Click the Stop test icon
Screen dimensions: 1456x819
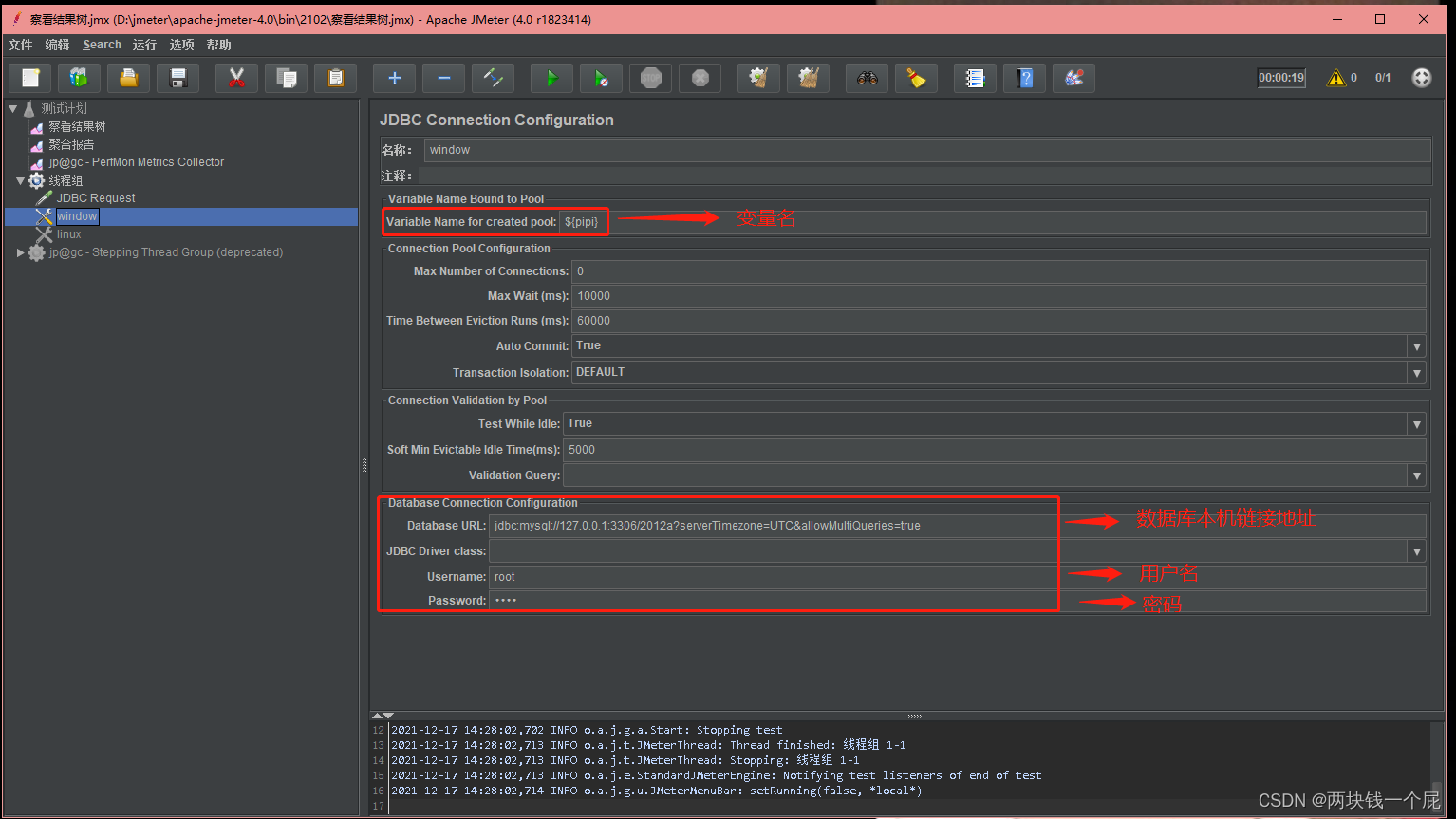tap(651, 78)
